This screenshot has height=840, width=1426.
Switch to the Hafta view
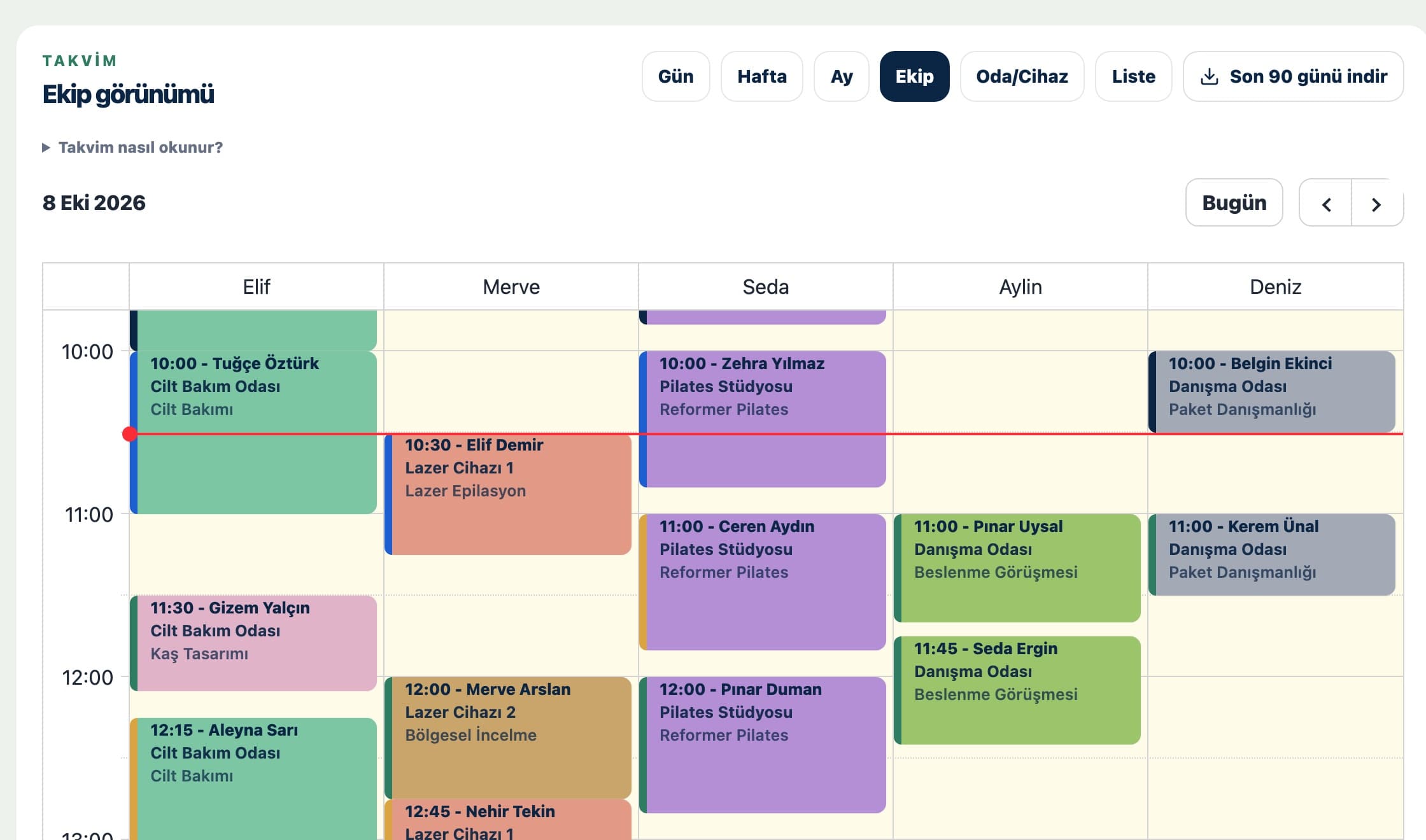[762, 76]
